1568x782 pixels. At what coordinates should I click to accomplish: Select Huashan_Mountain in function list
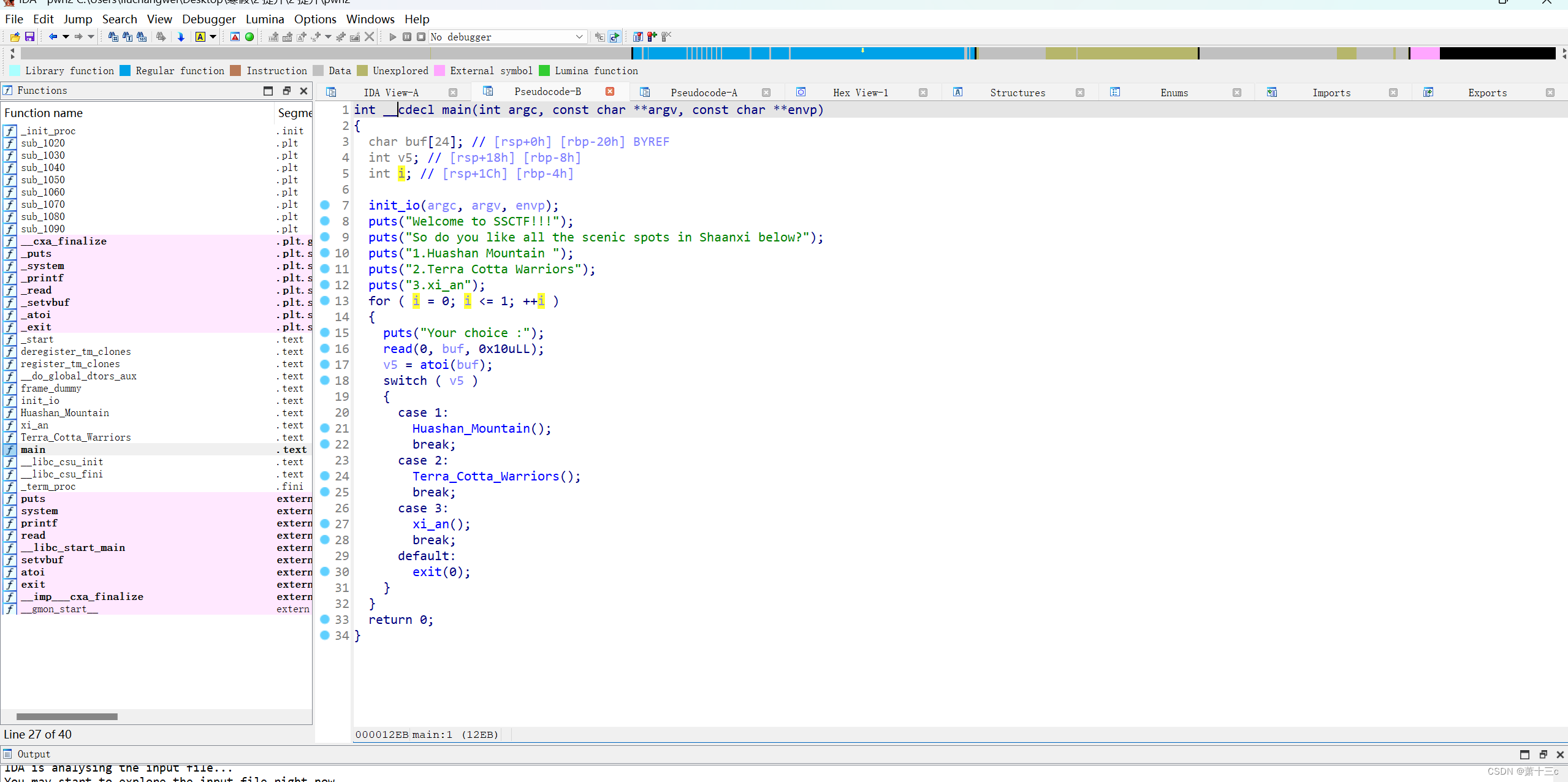coord(65,412)
